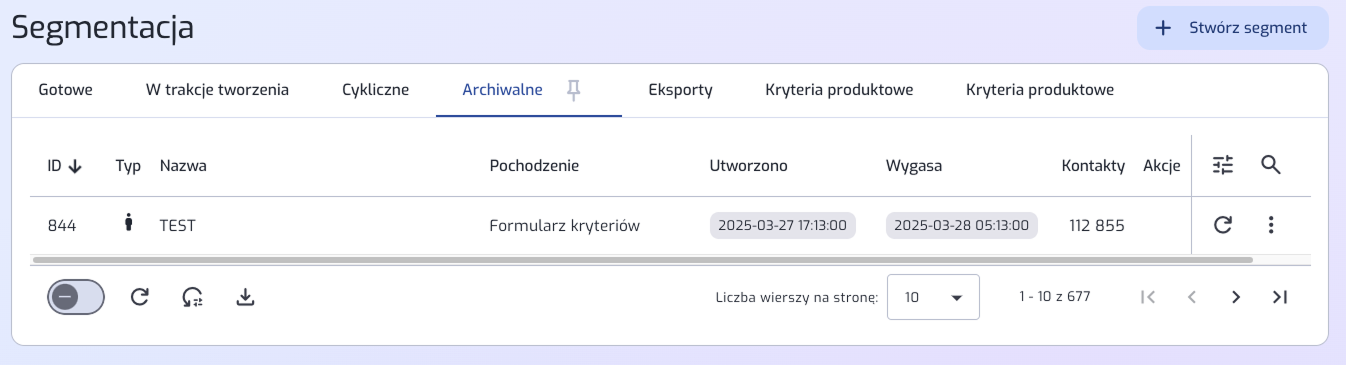Create a new segment with Stwórz segment
The width and height of the screenshot is (1346, 365).
[1233, 28]
